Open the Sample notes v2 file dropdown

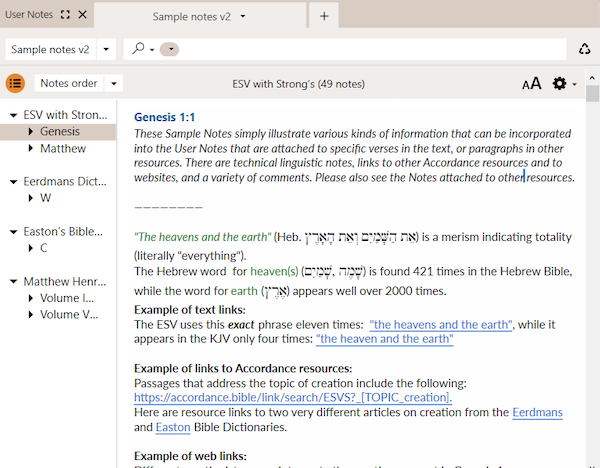point(107,49)
